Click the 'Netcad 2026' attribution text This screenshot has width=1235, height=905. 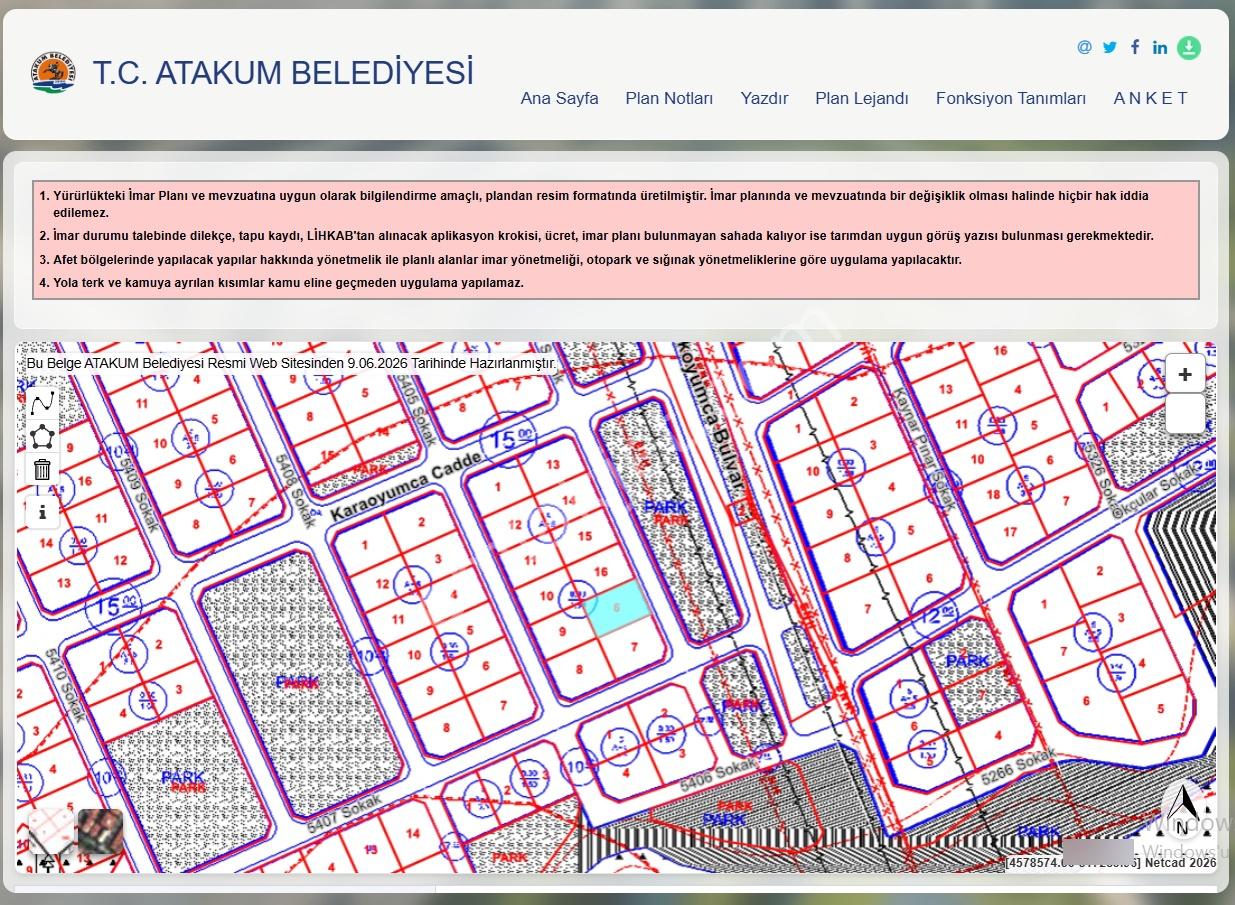tap(1181, 862)
